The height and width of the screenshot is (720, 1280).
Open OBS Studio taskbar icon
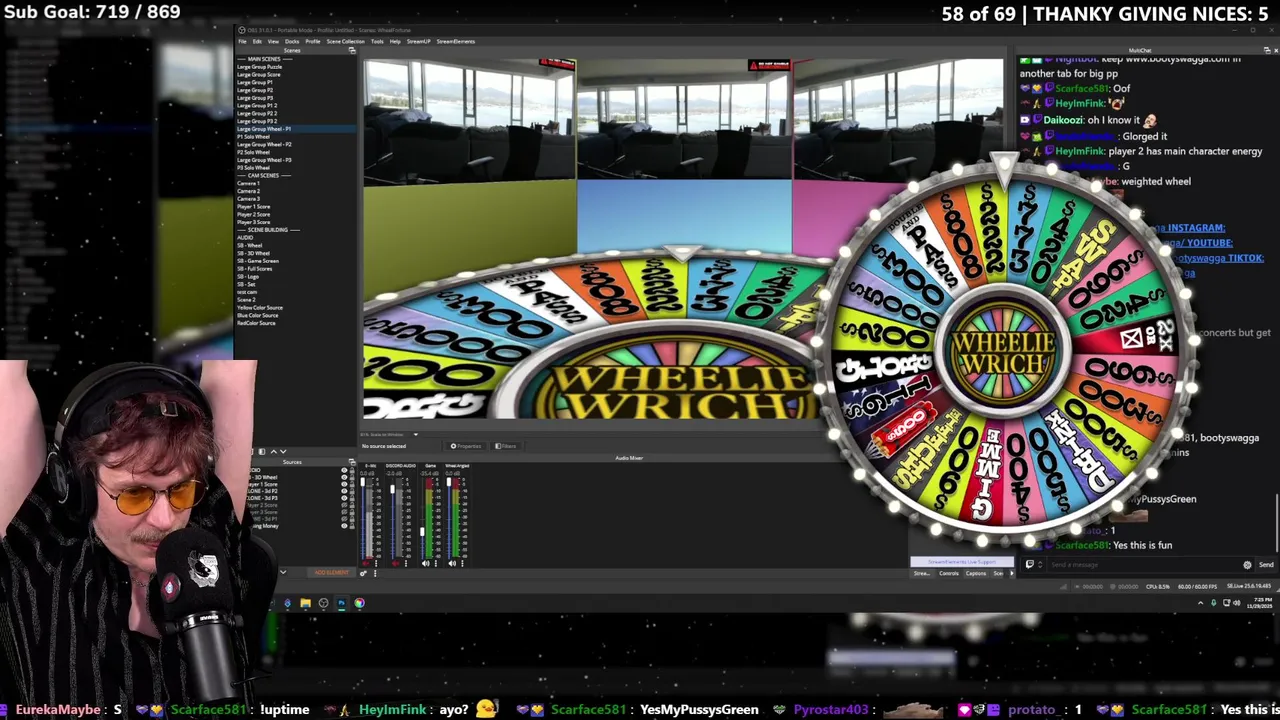[x=323, y=603]
